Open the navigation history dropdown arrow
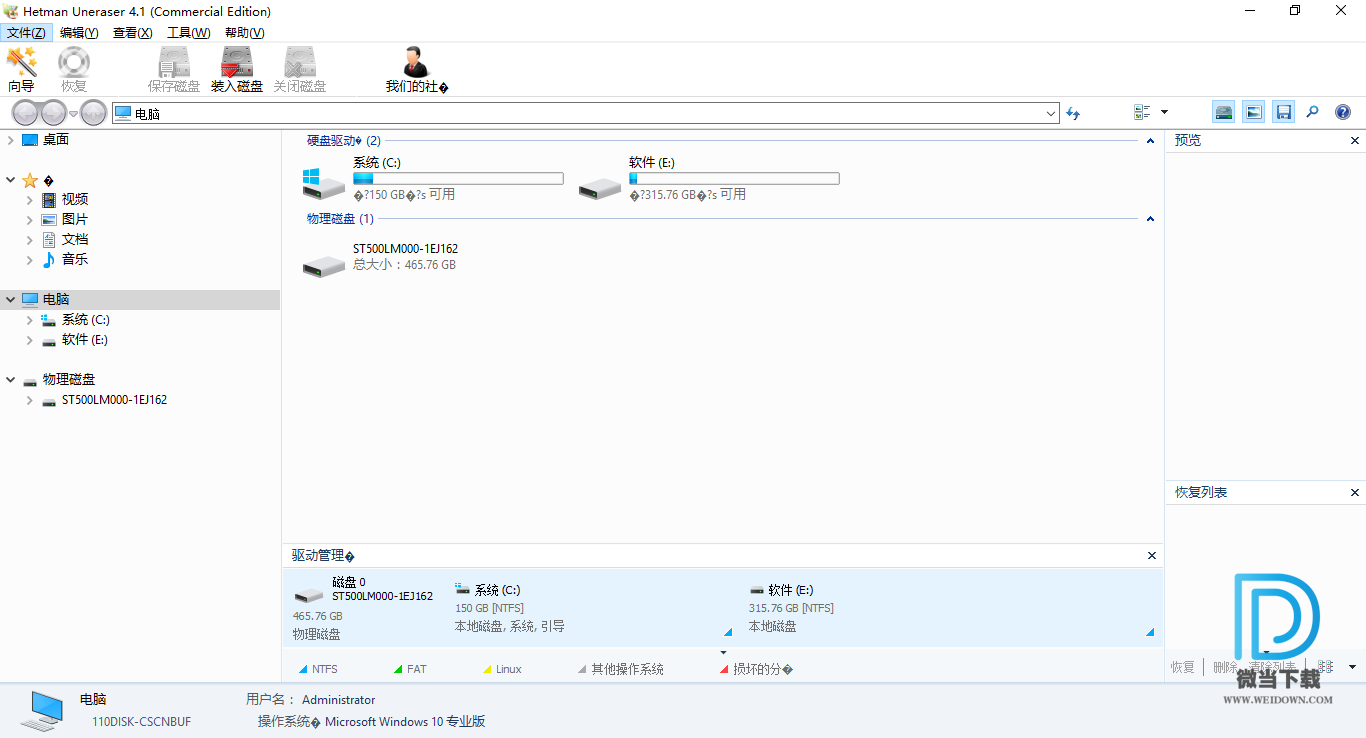The width and height of the screenshot is (1366, 738). 73,114
